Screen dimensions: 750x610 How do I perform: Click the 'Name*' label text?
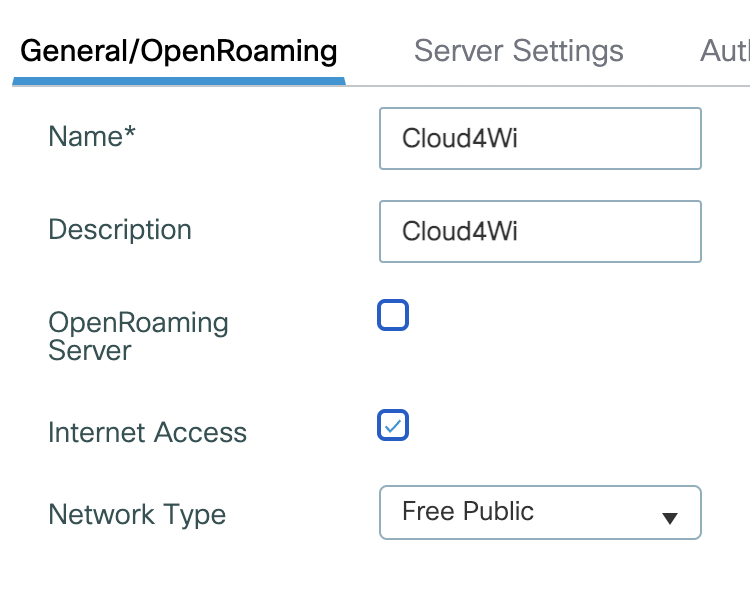tap(92, 136)
